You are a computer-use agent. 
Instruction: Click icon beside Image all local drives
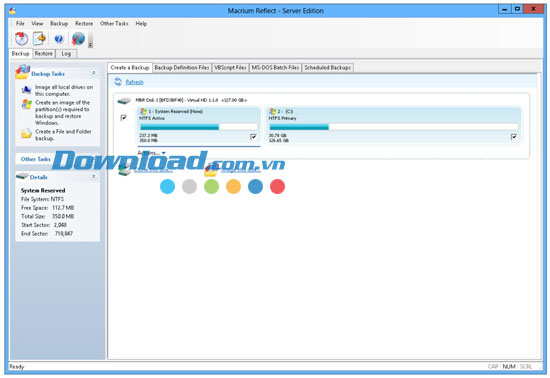[26, 90]
